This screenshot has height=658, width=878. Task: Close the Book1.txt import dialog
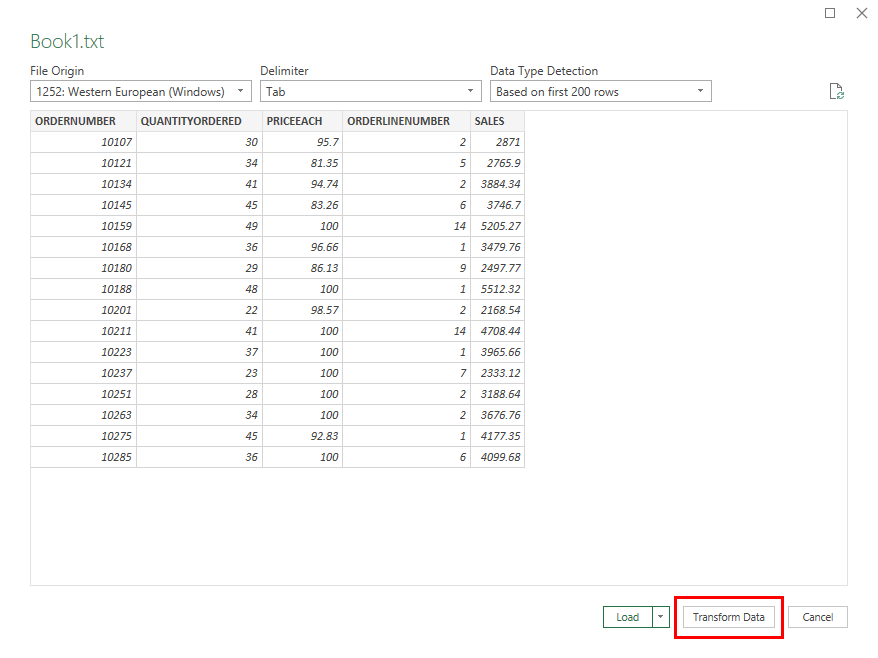(862, 13)
